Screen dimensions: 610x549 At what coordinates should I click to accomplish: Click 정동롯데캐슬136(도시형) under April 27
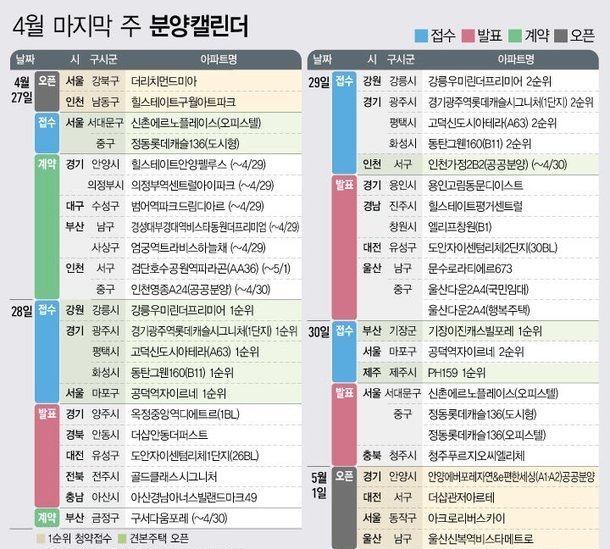[185, 144]
